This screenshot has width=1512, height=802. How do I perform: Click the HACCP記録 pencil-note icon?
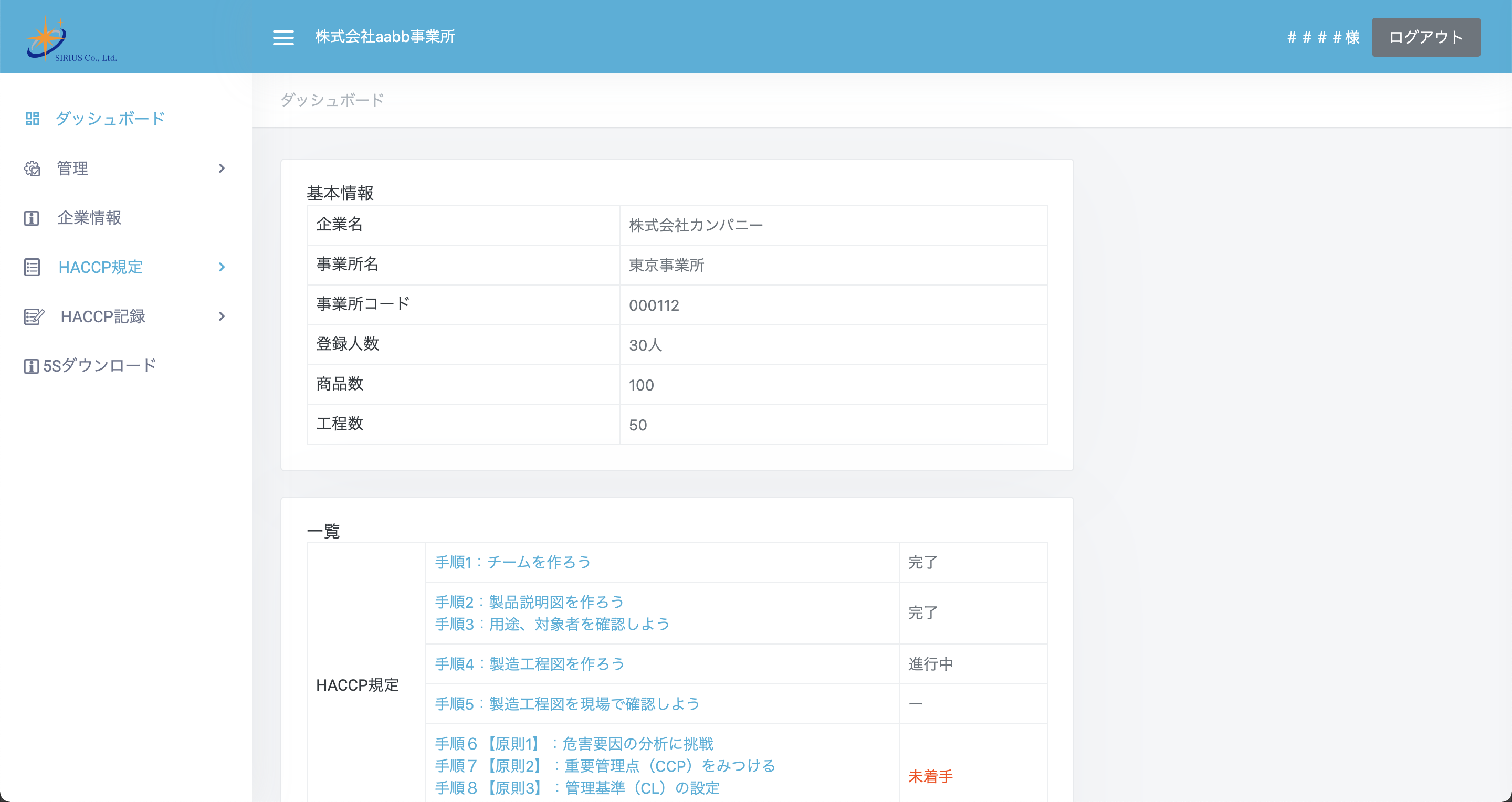pyautogui.click(x=34, y=317)
